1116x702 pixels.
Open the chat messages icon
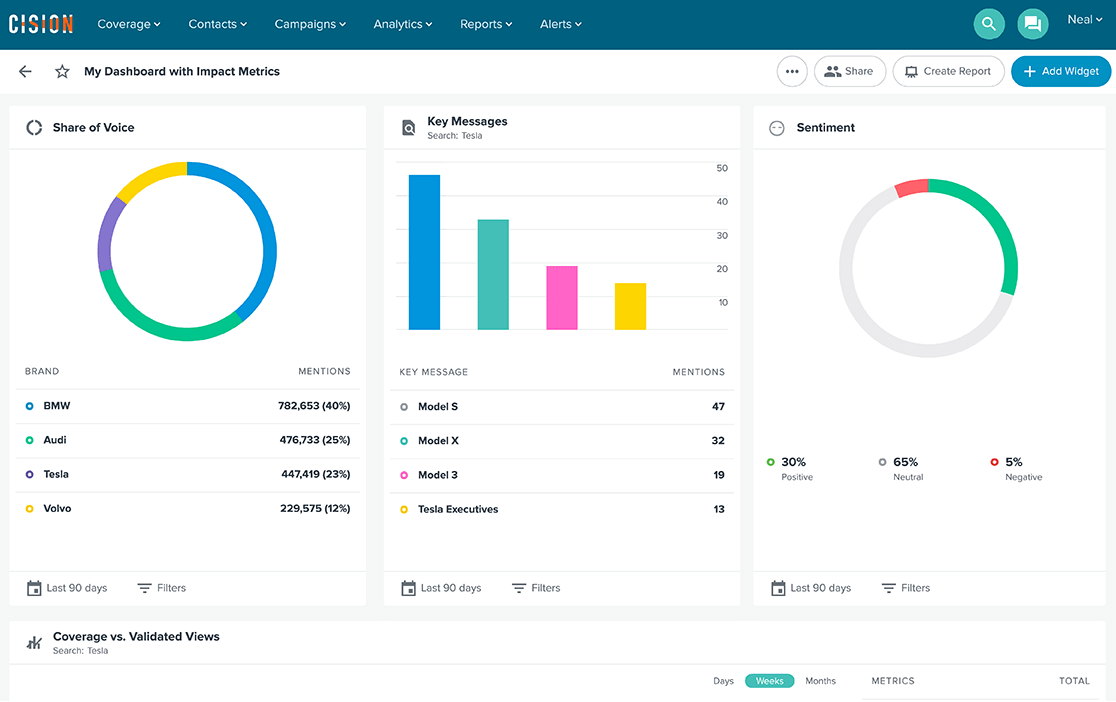pyautogui.click(x=1033, y=24)
